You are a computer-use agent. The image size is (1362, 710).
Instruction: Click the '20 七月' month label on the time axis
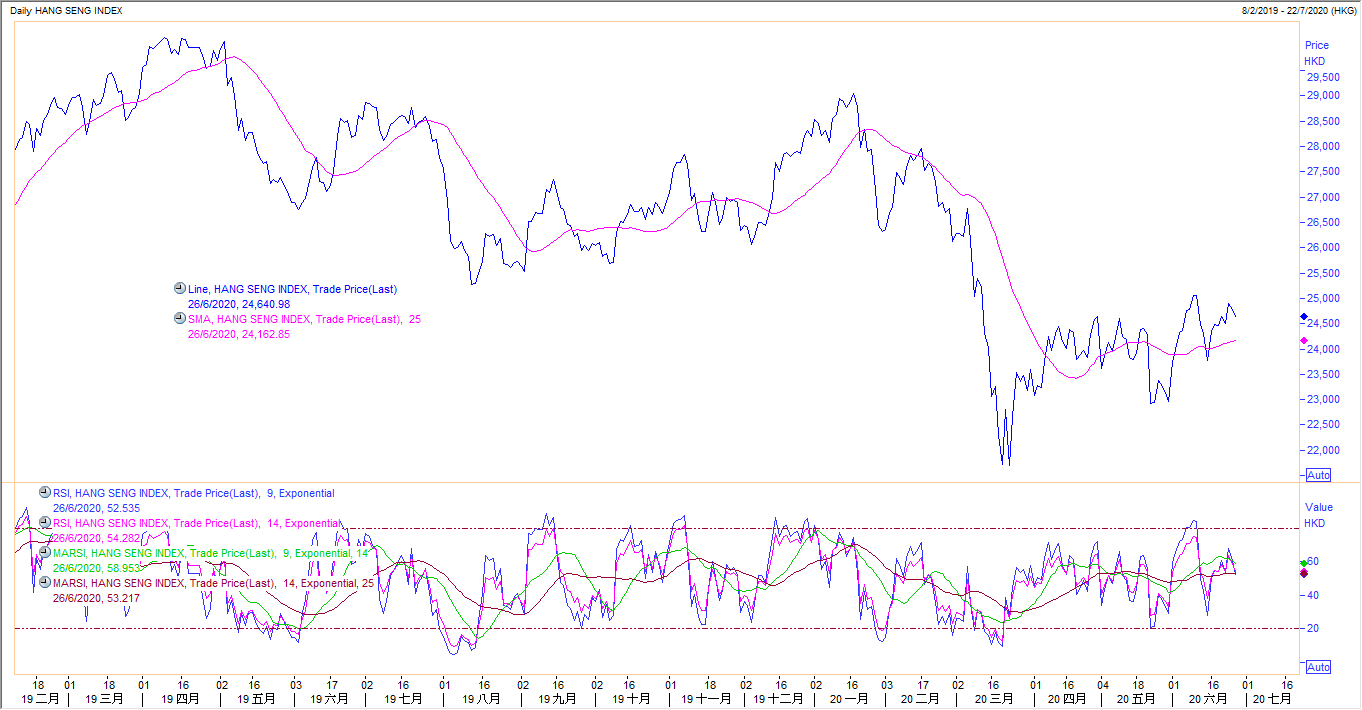(x=1273, y=699)
